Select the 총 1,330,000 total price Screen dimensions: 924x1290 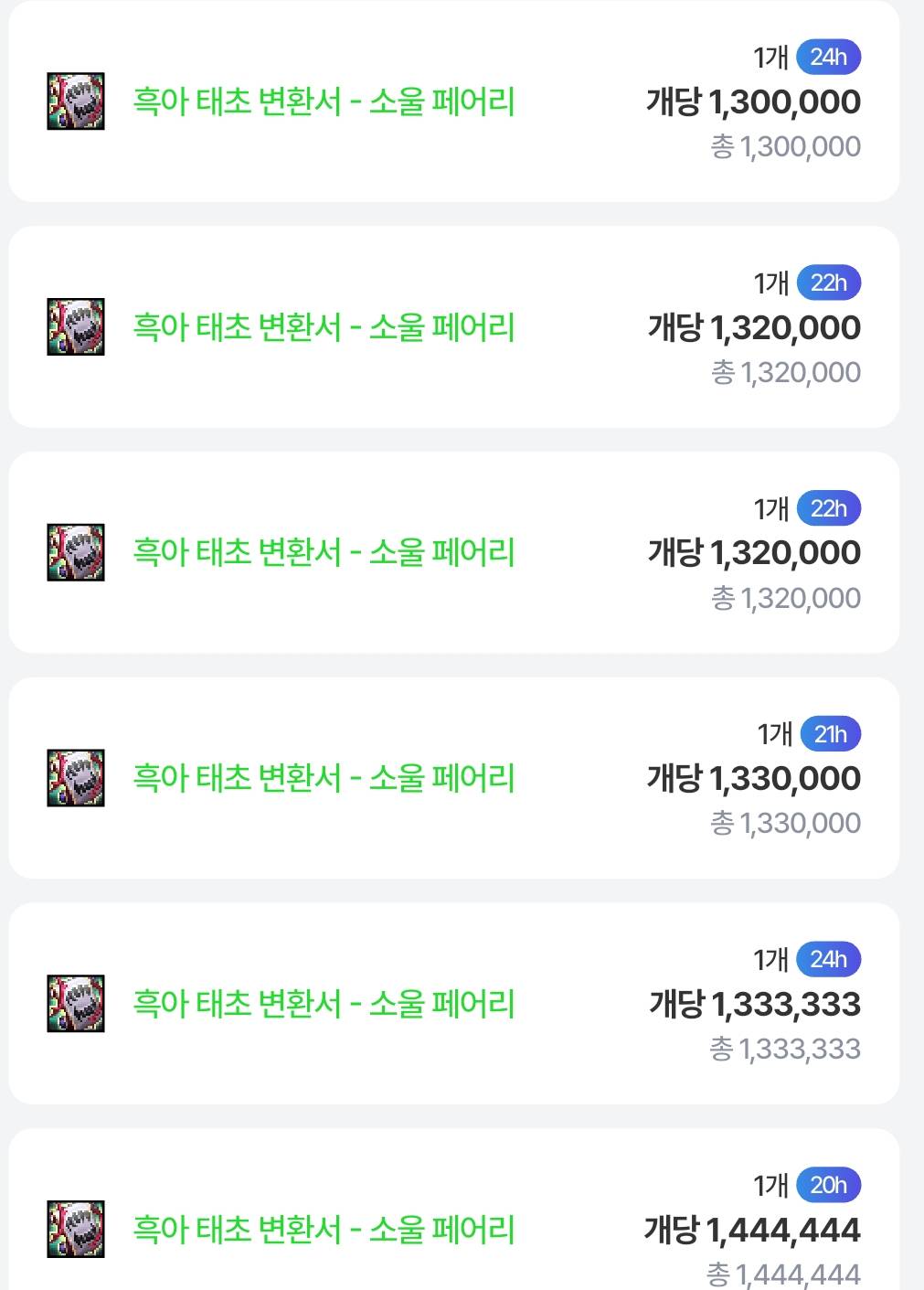(x=785, y=824)
